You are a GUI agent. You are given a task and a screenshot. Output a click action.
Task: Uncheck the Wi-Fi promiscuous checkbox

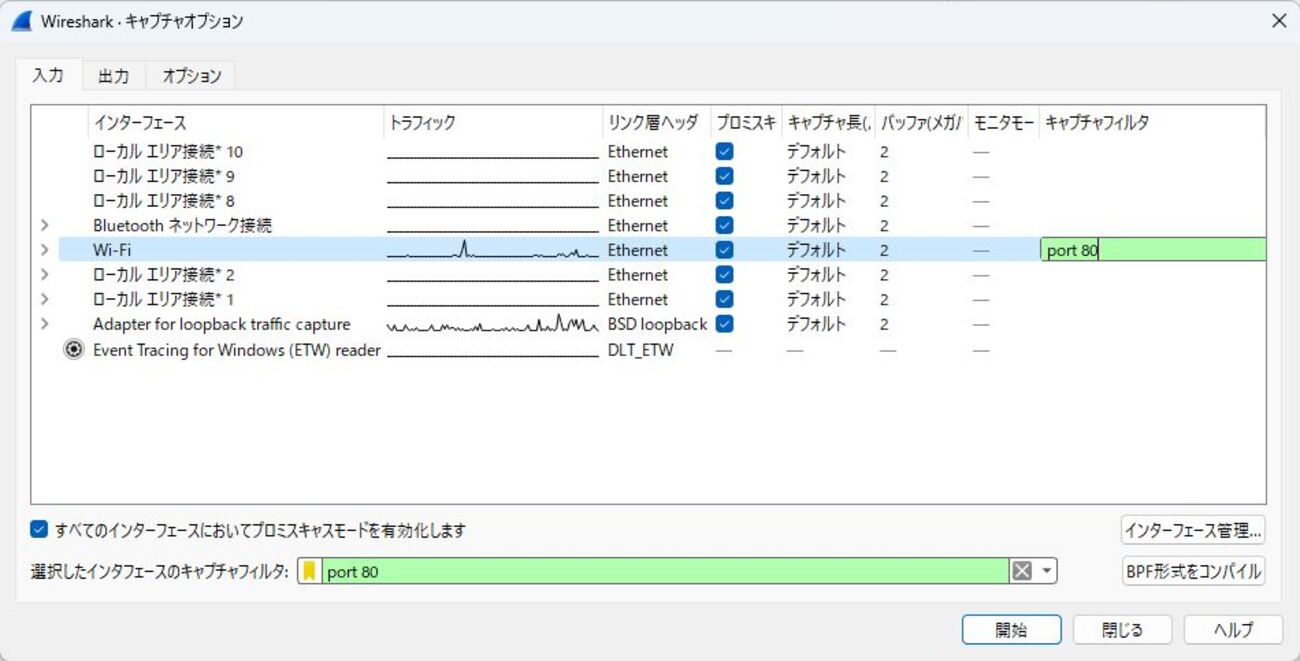(x=725, y=250)
